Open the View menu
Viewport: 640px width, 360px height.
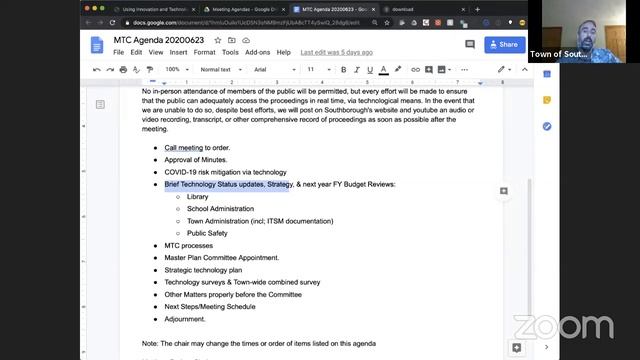coord(156,52)
